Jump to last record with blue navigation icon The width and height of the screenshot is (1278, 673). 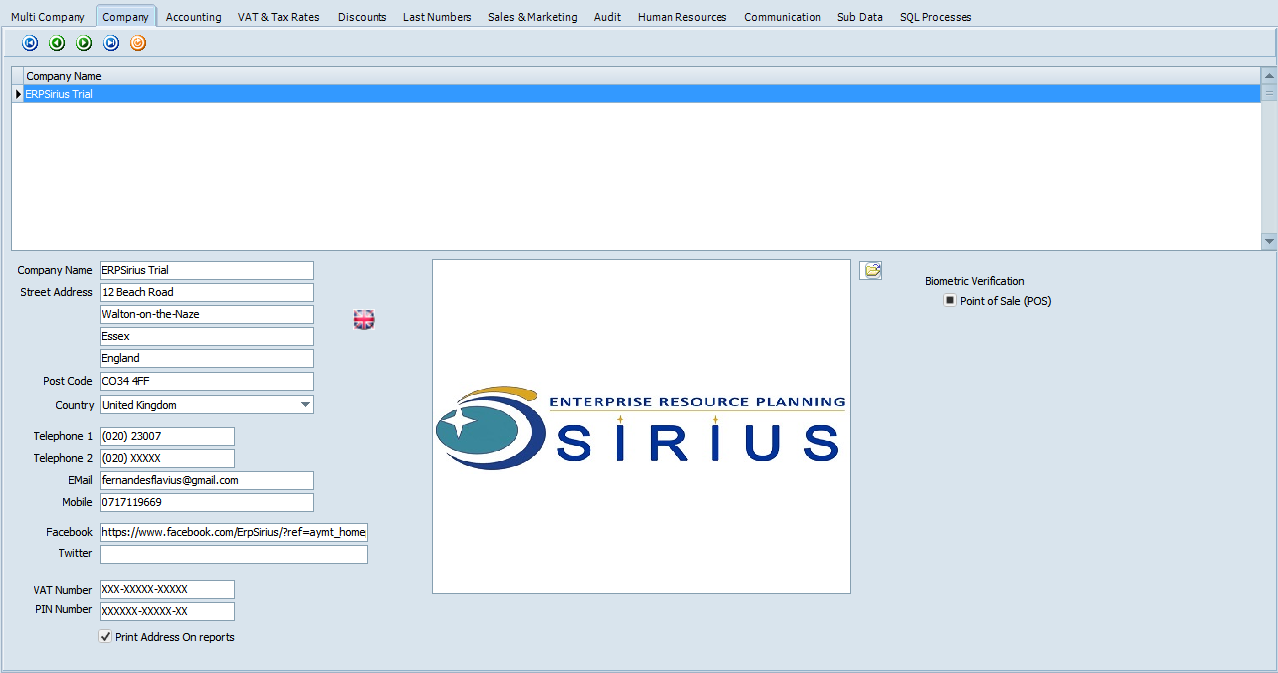[111, 43]
